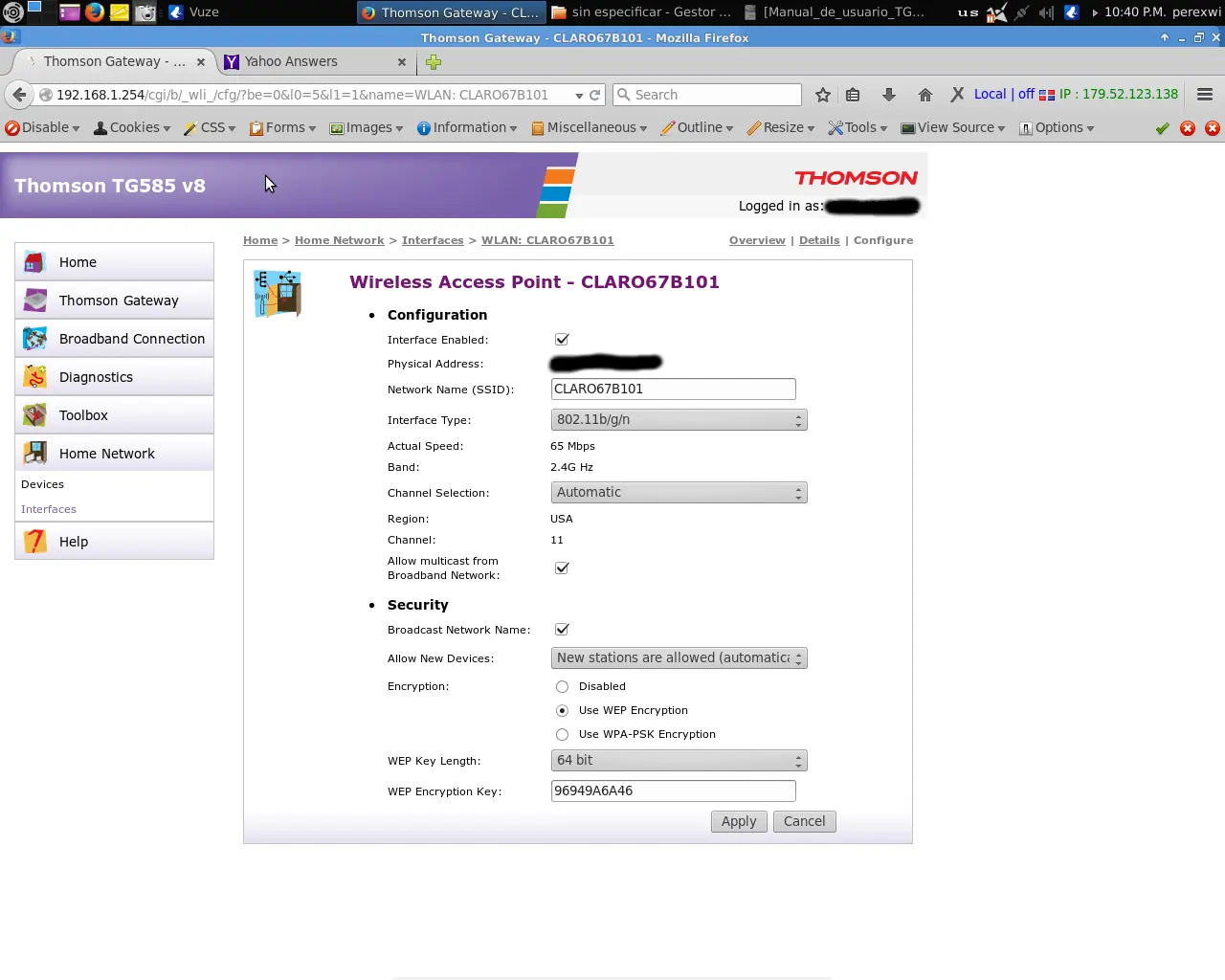The height and width of the screenshot is (980, 1225).
Task: Open the notes launcher in top panel
Action: (x=120, y=12)
